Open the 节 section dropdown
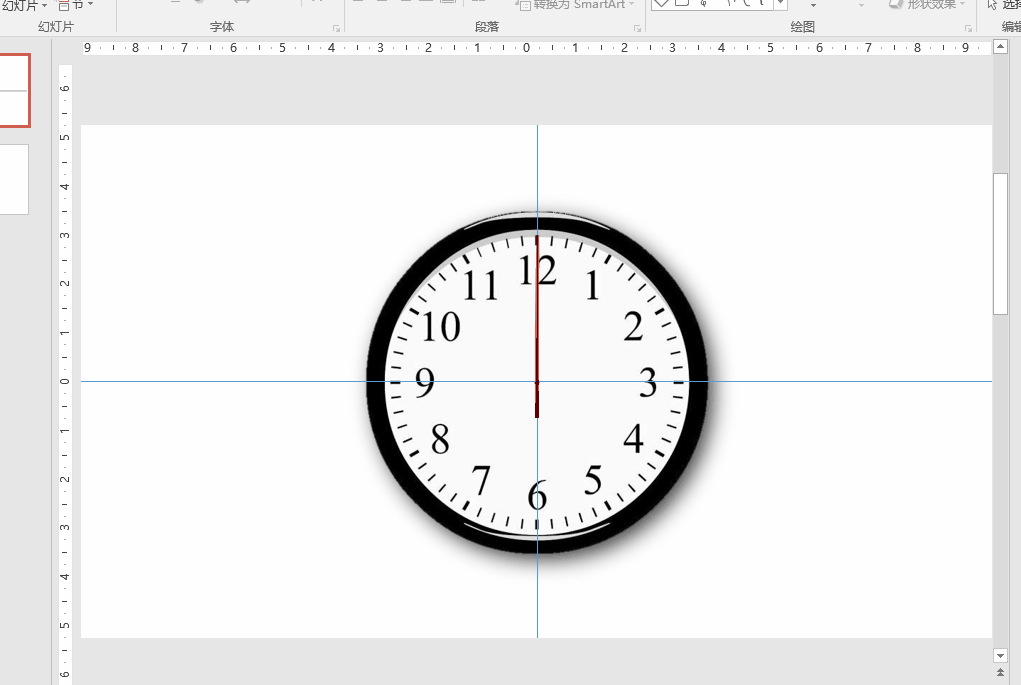1021x685 pixels. (x=75, y=5)
